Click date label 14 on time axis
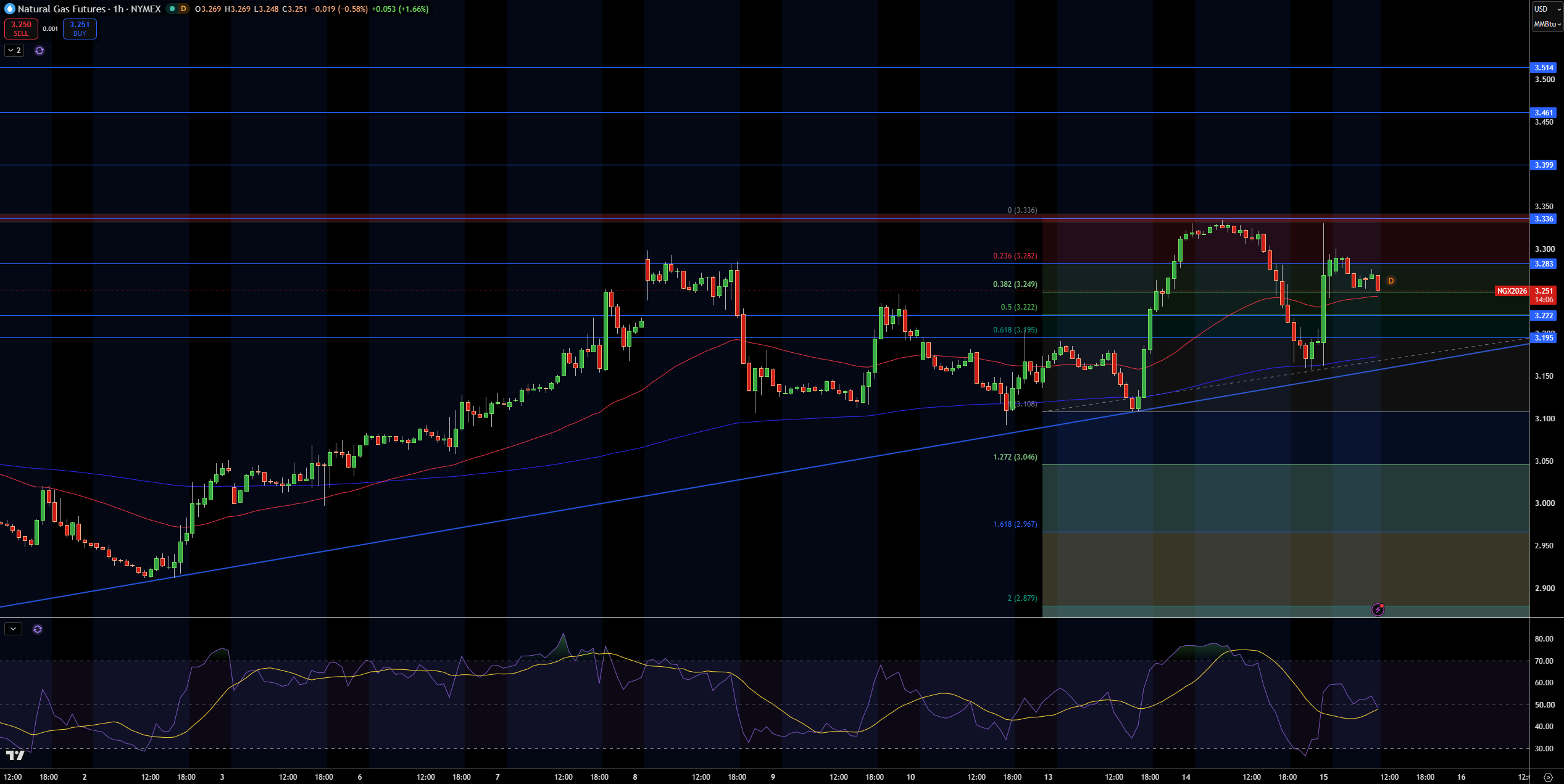This screenshot has width=1564, height=784. [1186, 777]
